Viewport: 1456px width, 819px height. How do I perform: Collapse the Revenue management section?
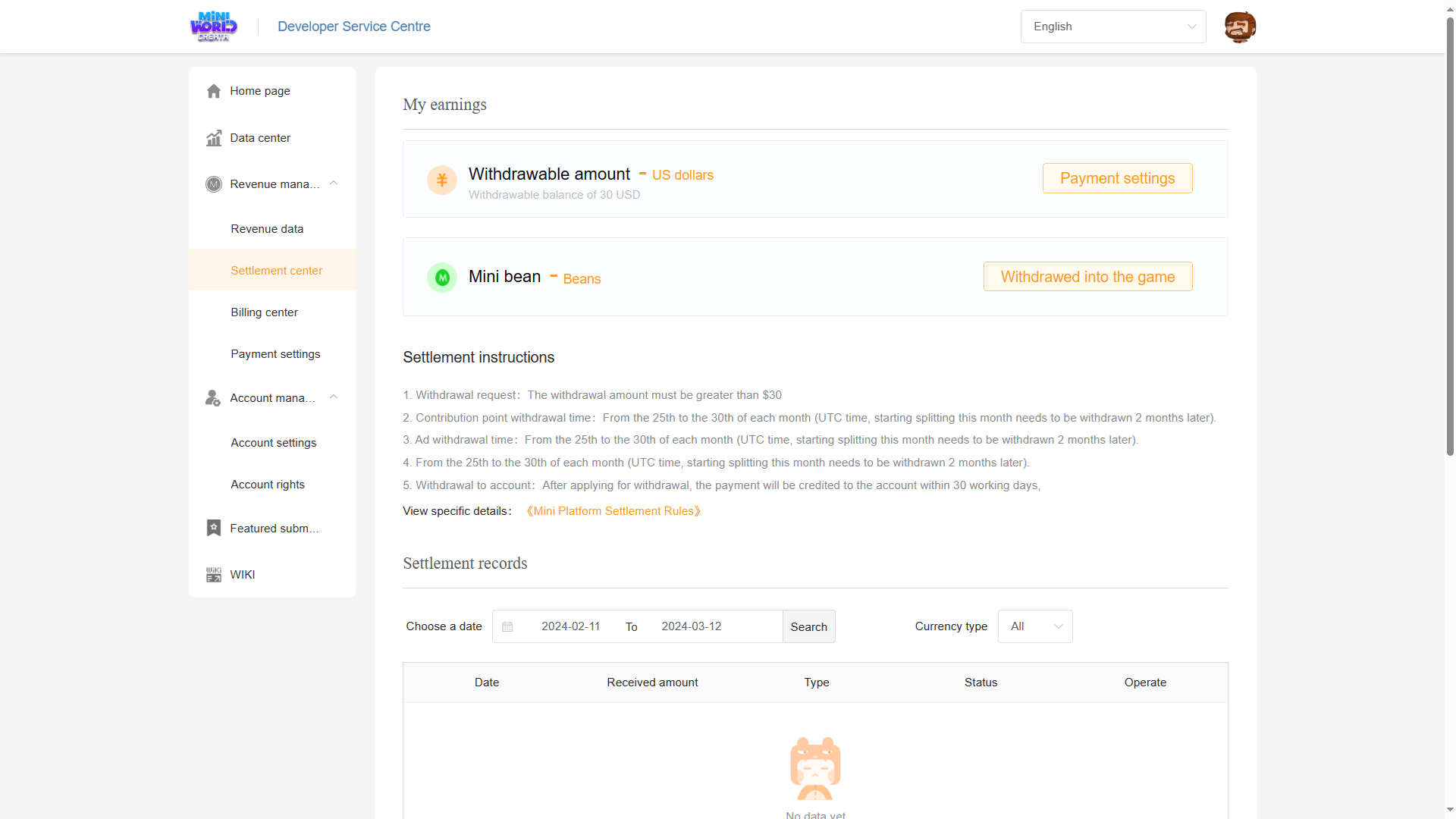click(334, 184)
